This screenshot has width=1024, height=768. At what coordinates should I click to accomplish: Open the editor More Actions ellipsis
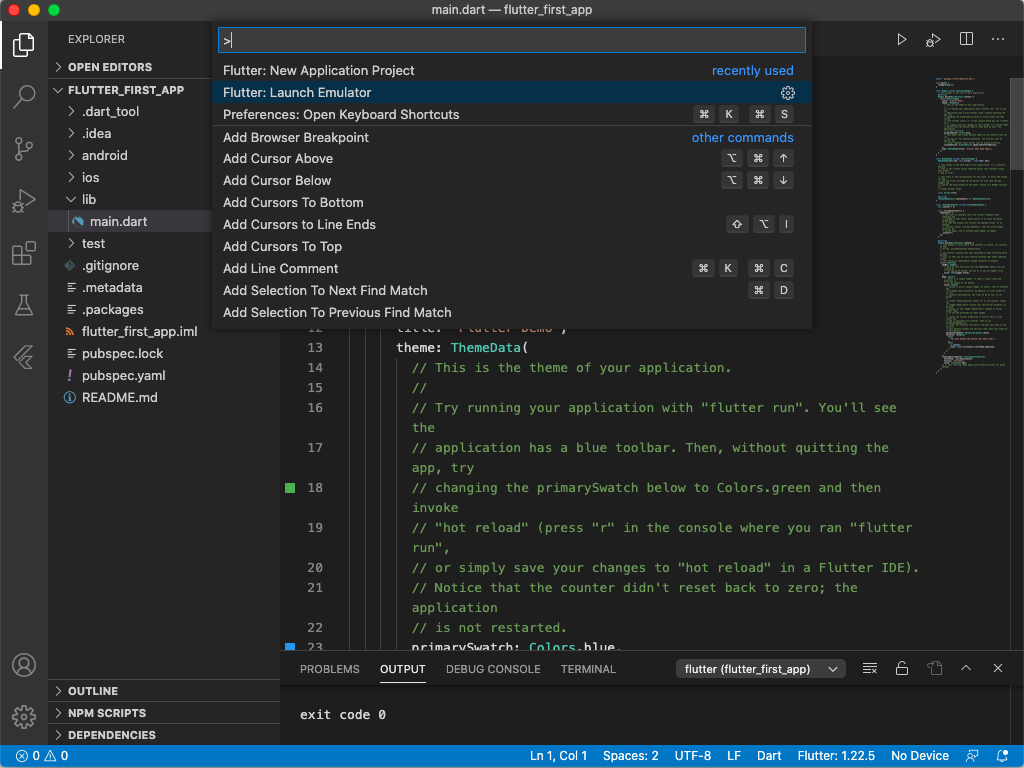coord(998,39)
